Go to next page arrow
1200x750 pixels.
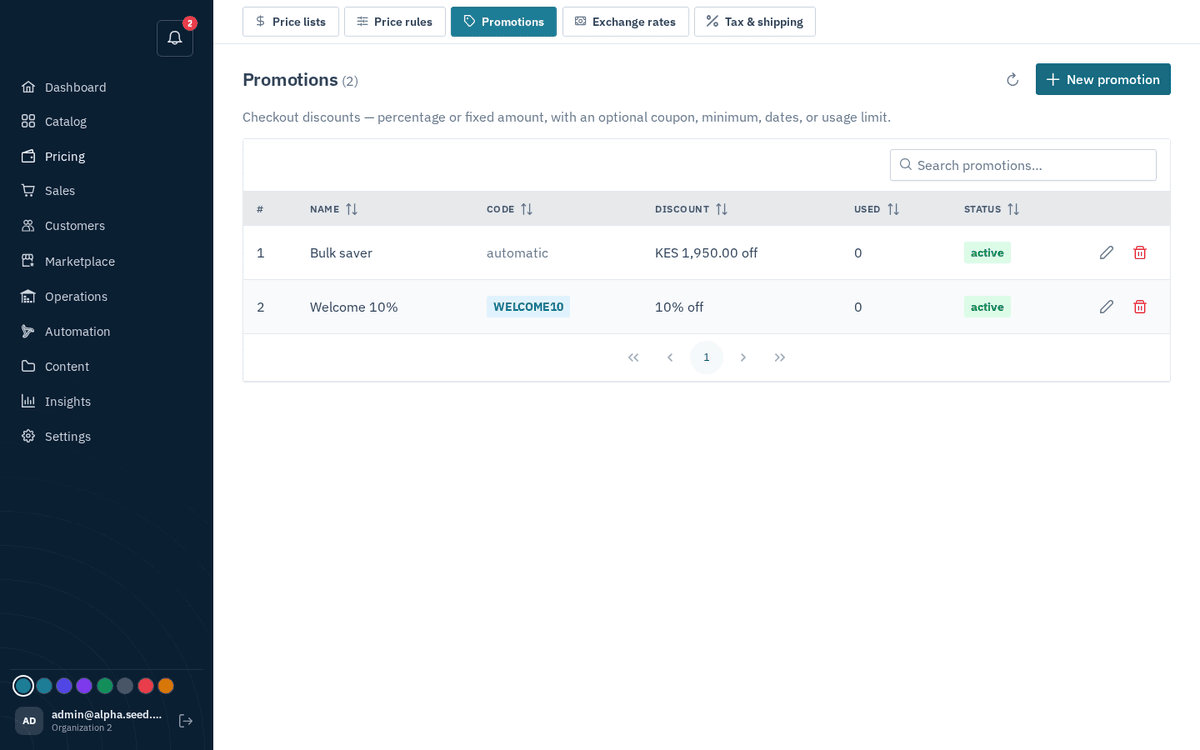click(743, 357)
